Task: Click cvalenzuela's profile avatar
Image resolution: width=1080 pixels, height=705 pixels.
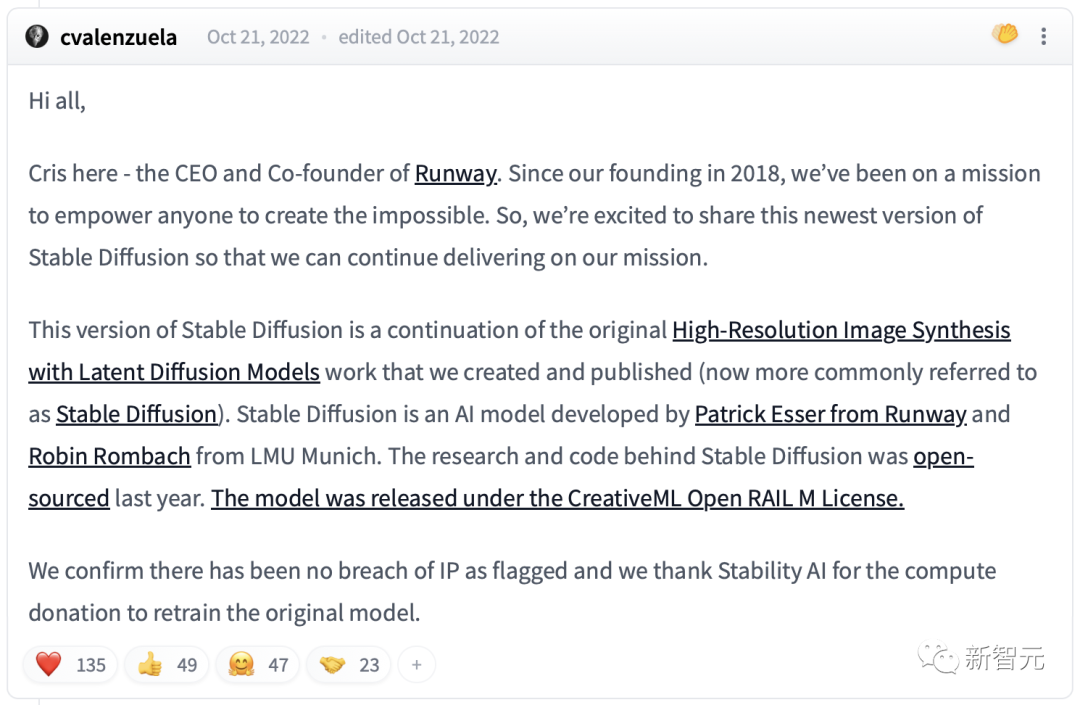Action: coord(37,37)
